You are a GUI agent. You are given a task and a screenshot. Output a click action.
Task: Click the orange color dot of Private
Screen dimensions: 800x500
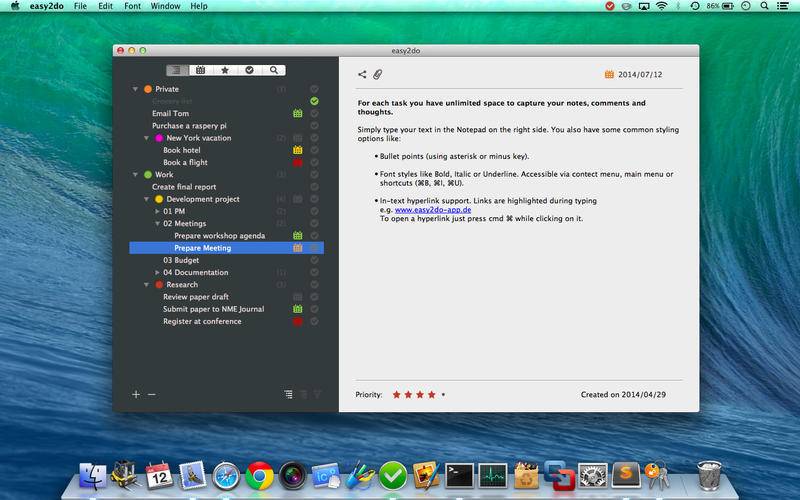(148, 89)
